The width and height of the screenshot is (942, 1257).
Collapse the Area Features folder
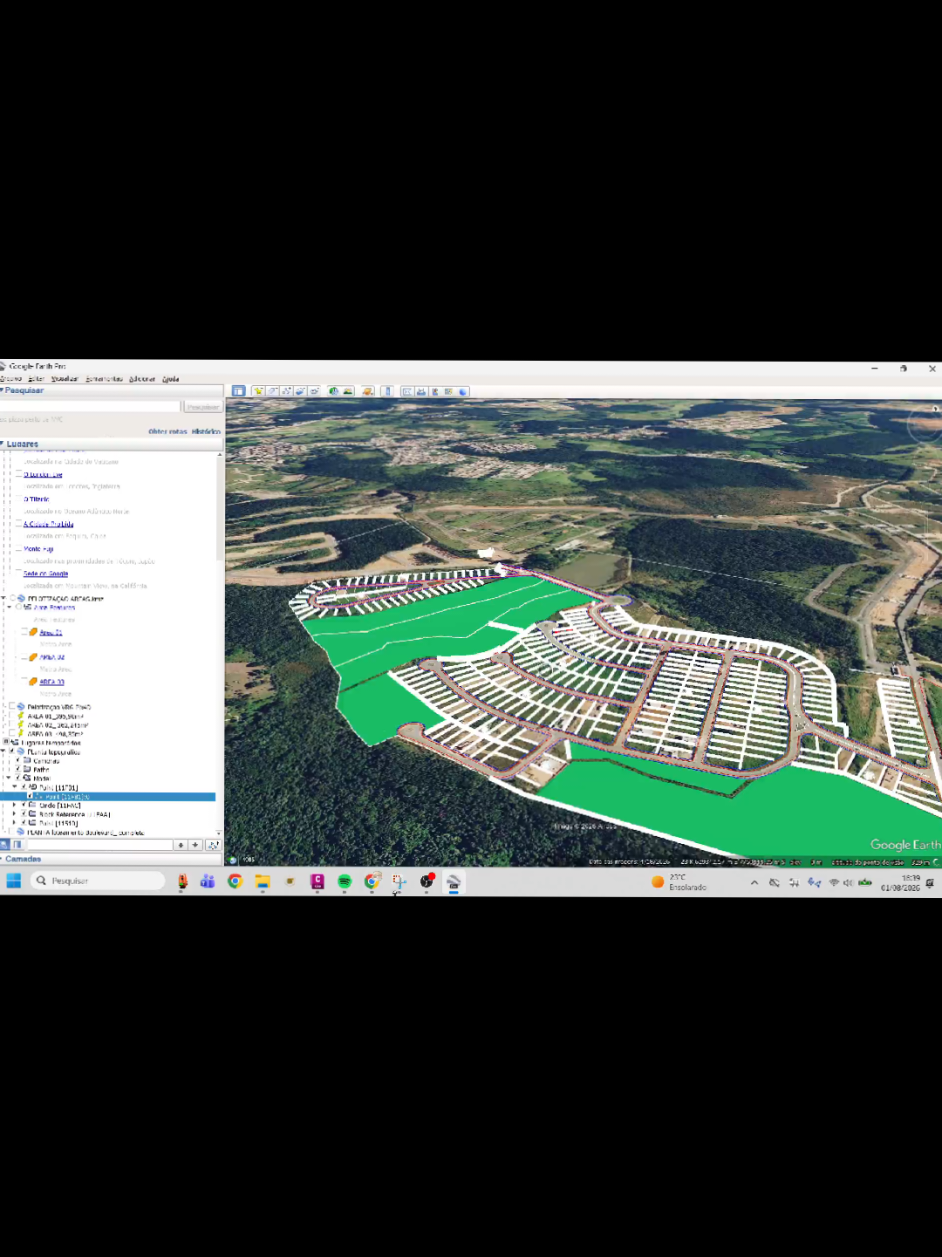[x=9, y=607]
